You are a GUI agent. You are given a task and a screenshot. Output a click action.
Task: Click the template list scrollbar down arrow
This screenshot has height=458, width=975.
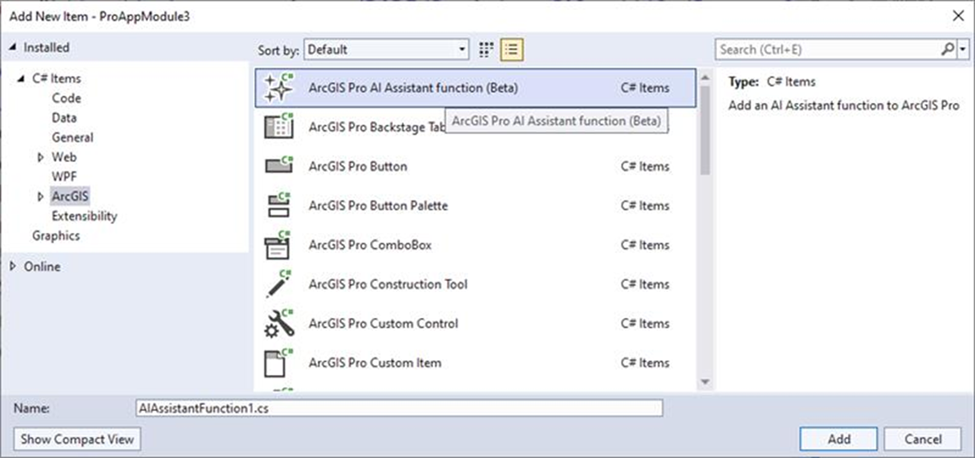(x=705, y=382)
